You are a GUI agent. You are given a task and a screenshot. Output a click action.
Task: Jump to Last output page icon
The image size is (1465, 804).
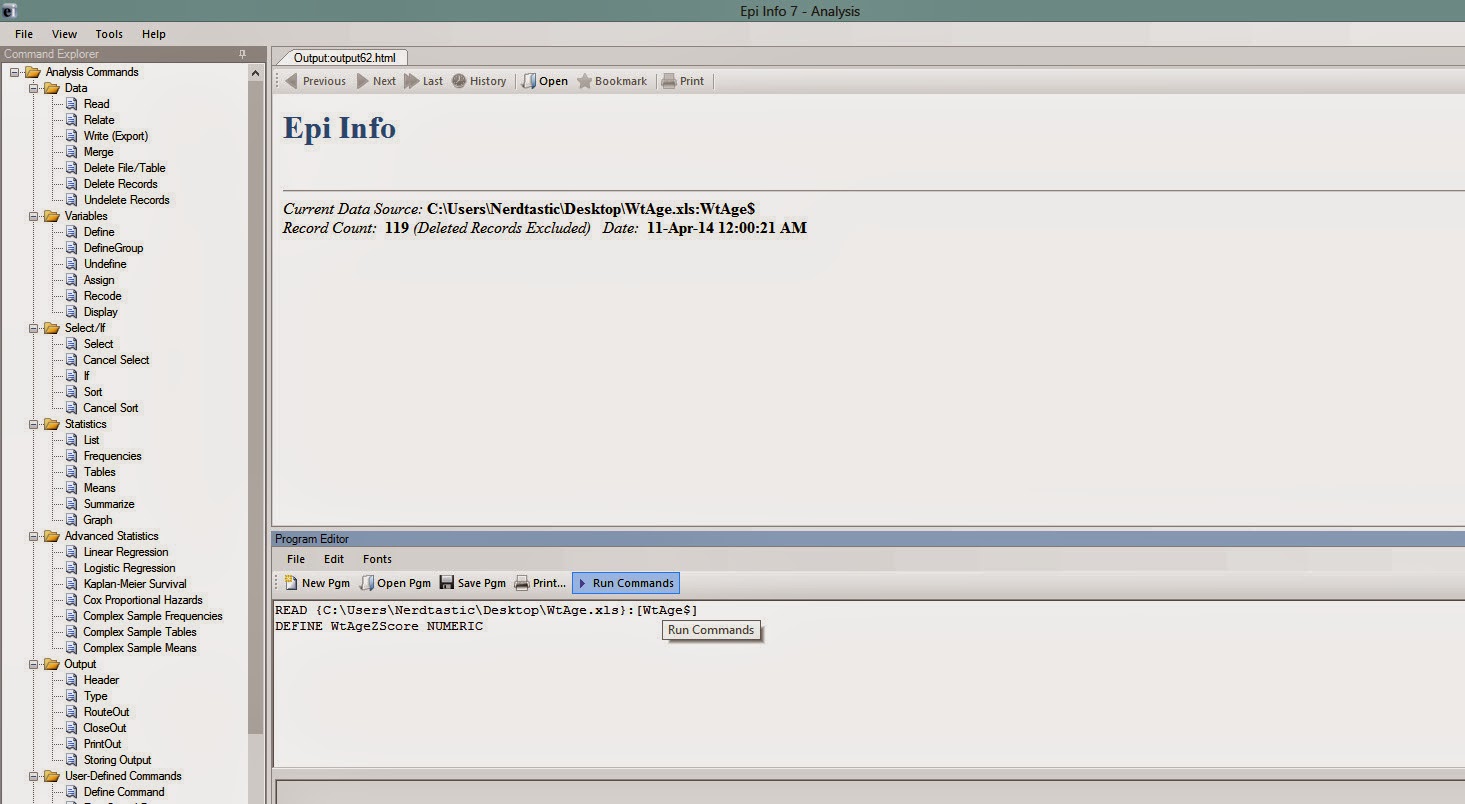pos(411,81)
